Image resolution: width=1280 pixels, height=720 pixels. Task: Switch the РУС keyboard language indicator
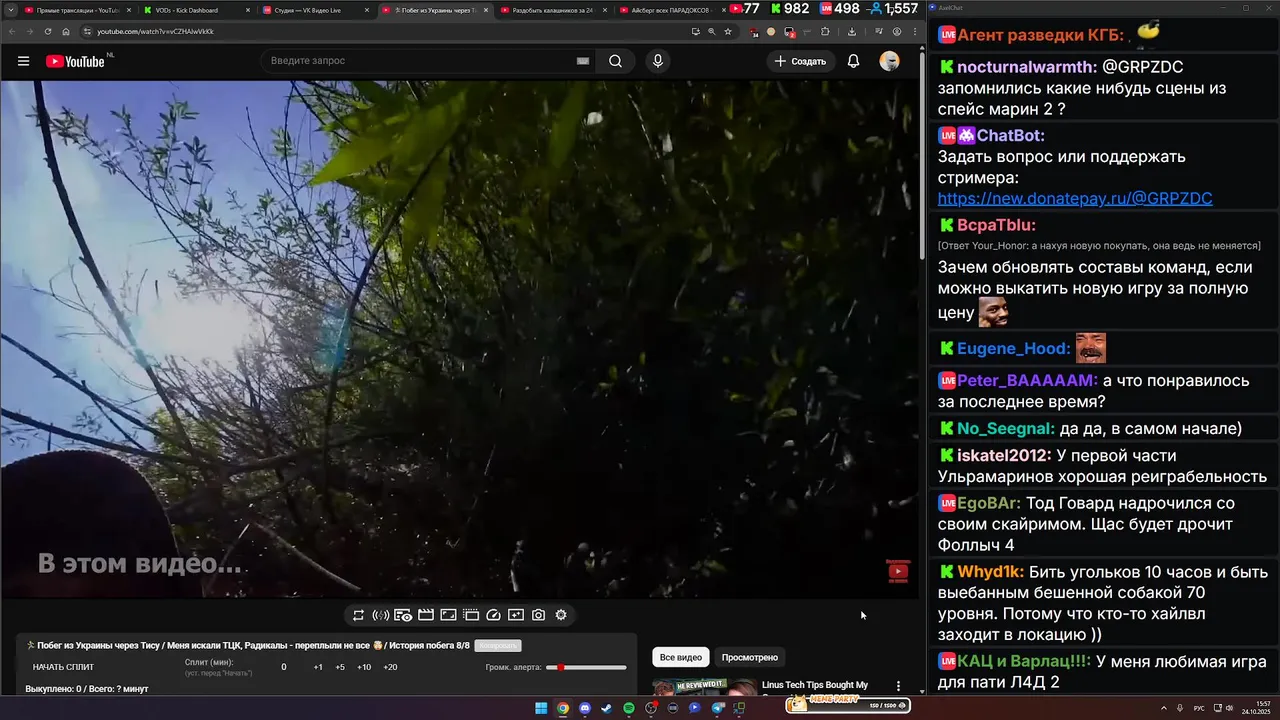coord(1199,708)
